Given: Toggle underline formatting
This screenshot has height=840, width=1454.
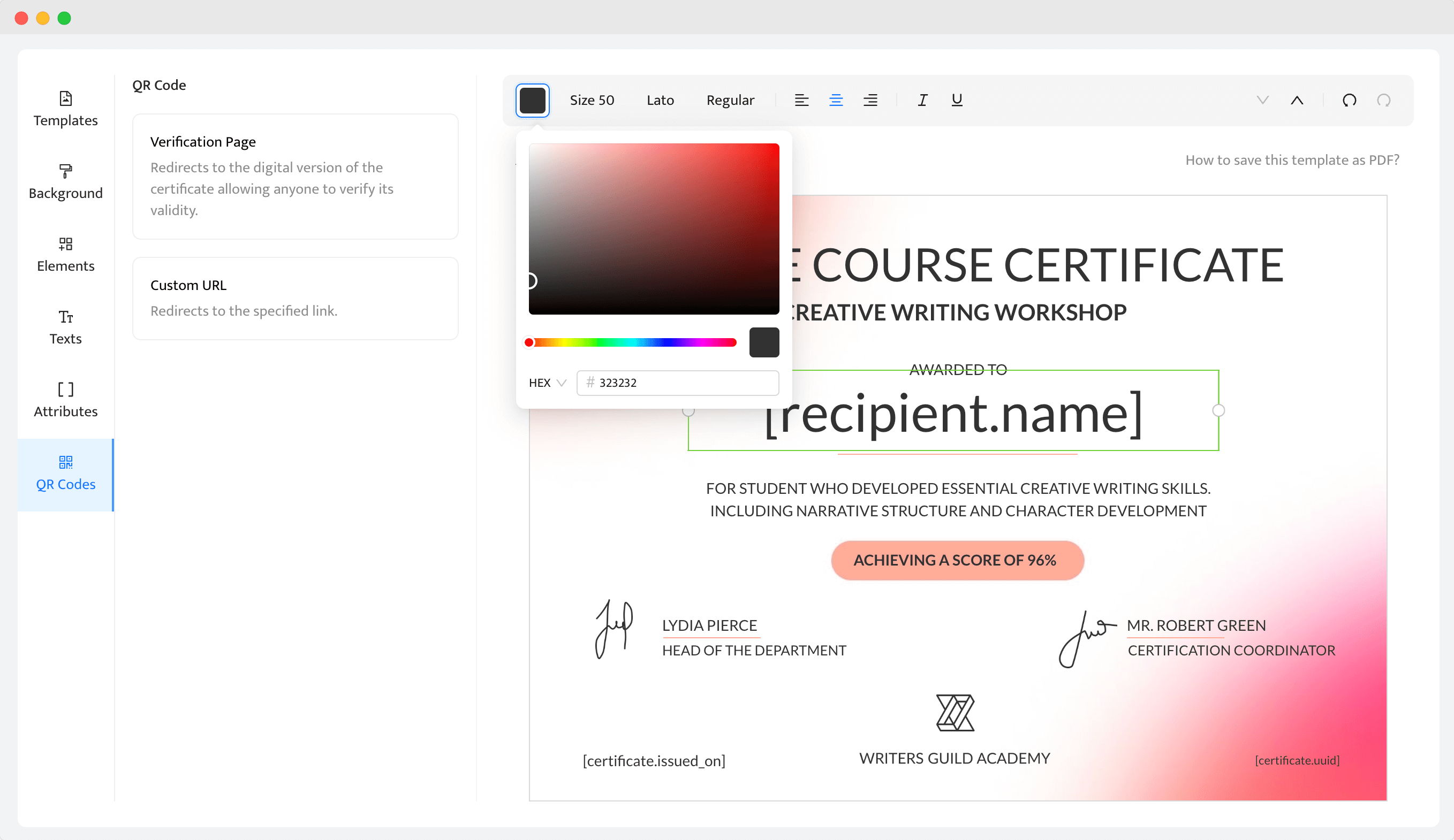Looking at the screenshot, I should click(x=957, y=100).
